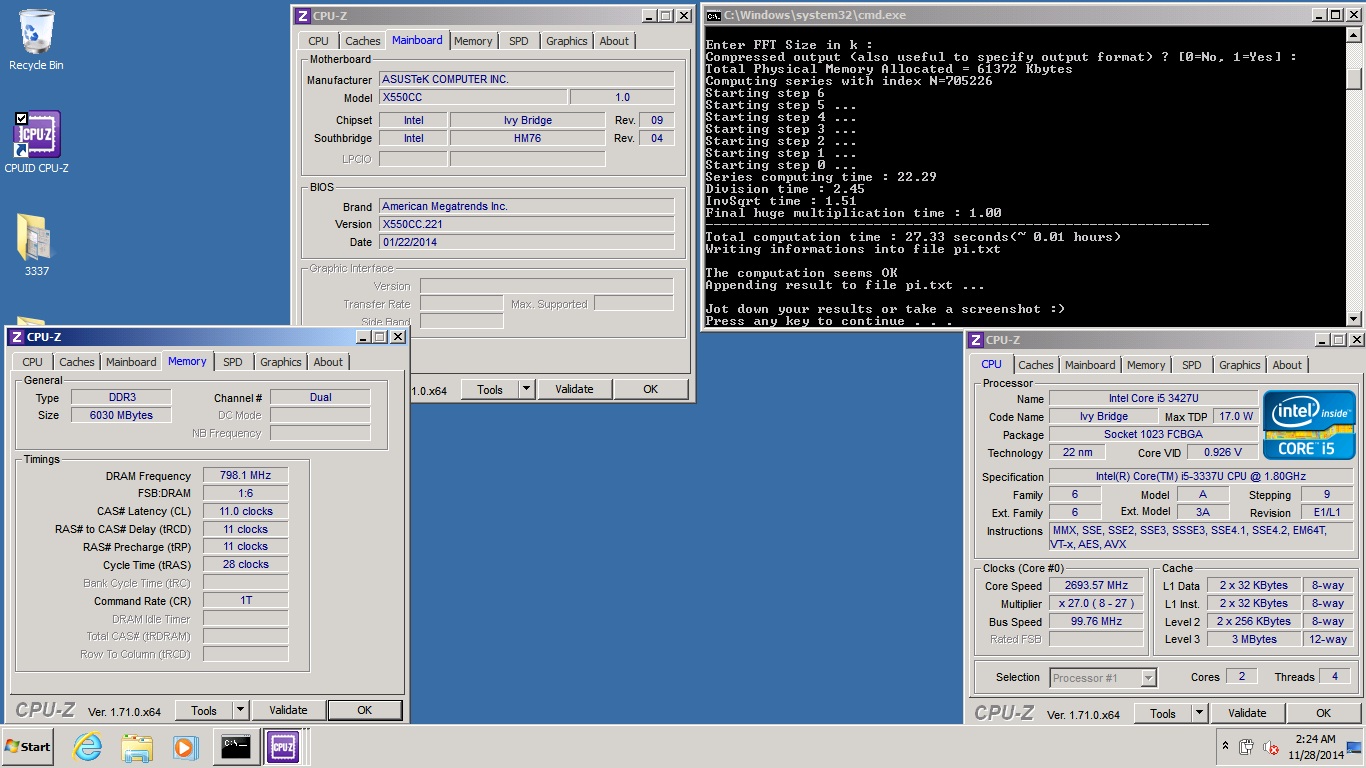Switch to Caches tab in Memory window

click(x=77, y=362)
